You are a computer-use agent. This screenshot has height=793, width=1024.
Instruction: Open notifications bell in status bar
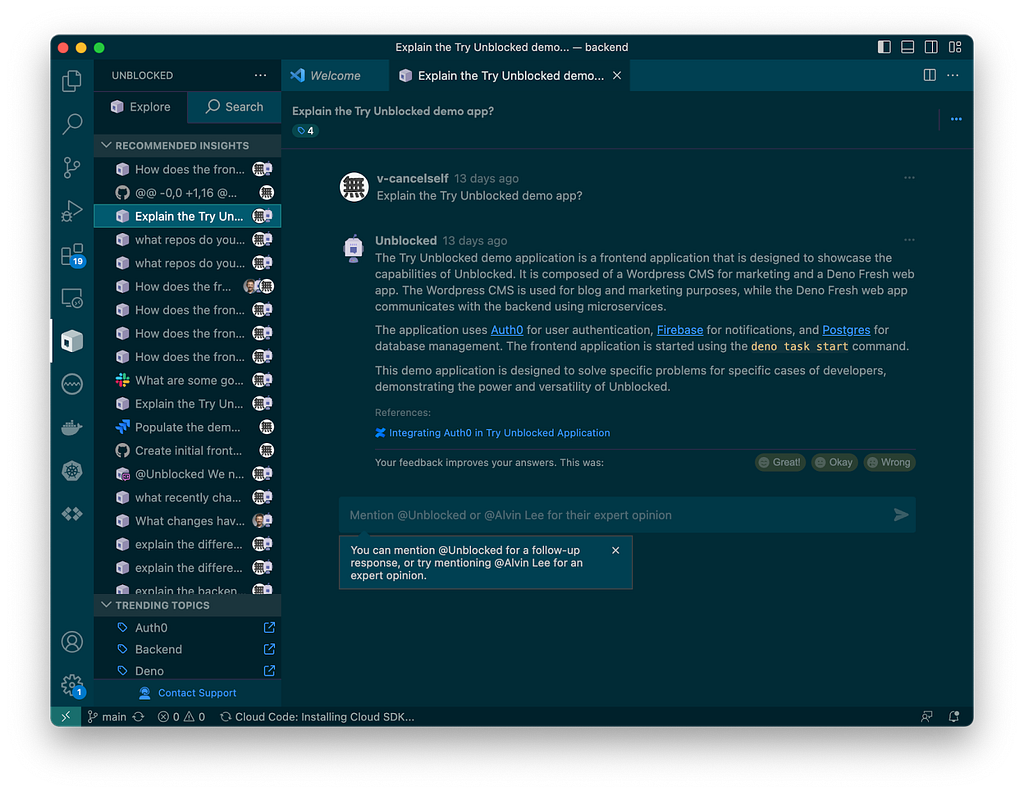click(953, 717)
